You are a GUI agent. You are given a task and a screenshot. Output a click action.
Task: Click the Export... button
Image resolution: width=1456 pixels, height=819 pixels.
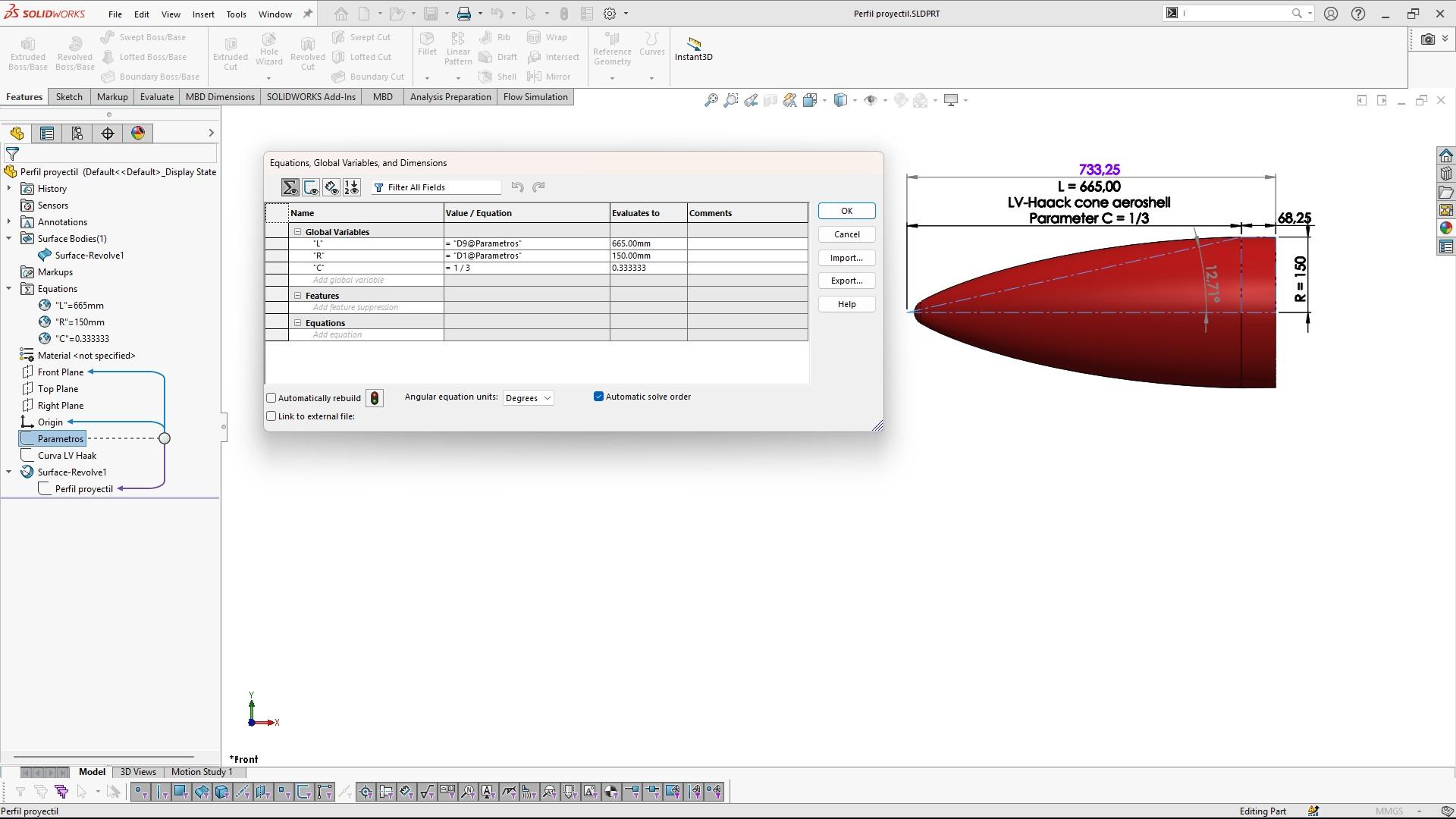pyautogui.click(x=846, y=281)
